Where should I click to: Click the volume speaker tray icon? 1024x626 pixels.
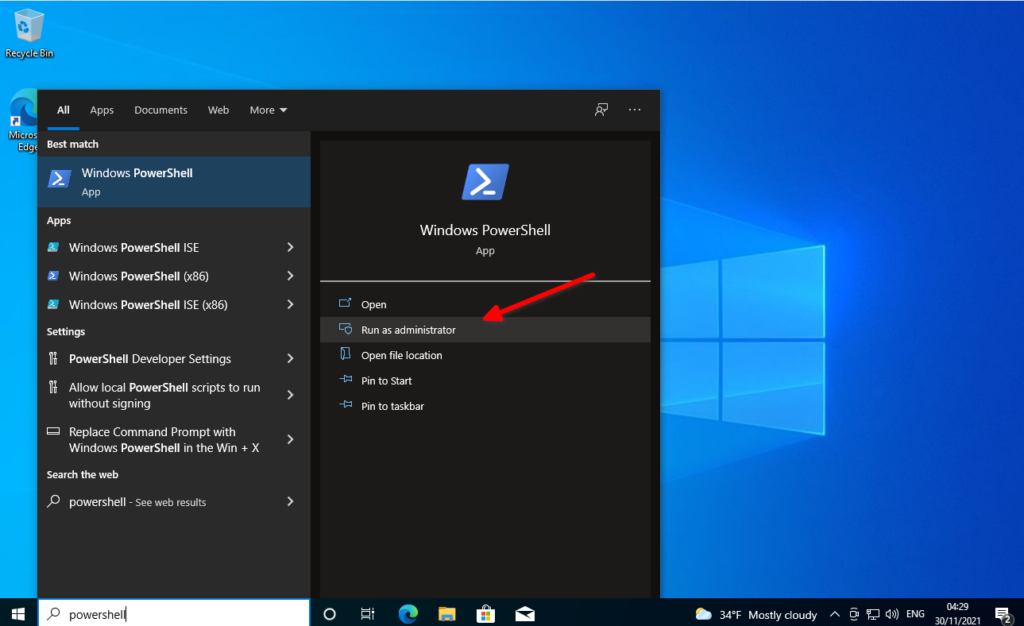[892, 614]
